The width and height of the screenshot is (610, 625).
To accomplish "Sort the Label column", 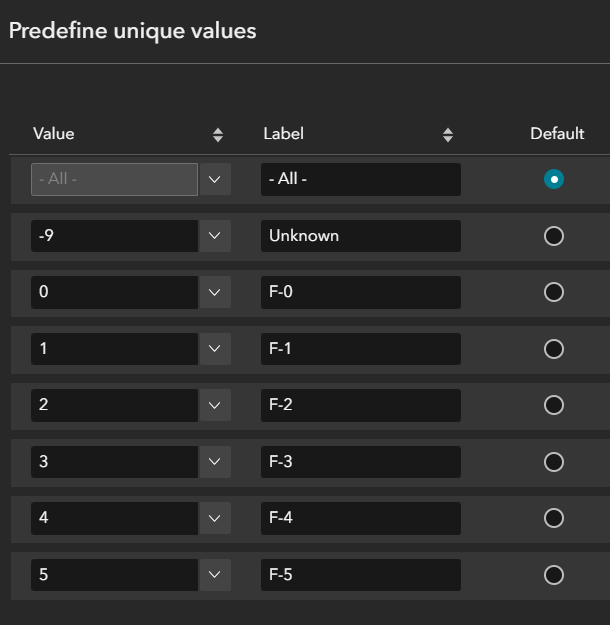I will pyautogui.click(x=448, y=134).
